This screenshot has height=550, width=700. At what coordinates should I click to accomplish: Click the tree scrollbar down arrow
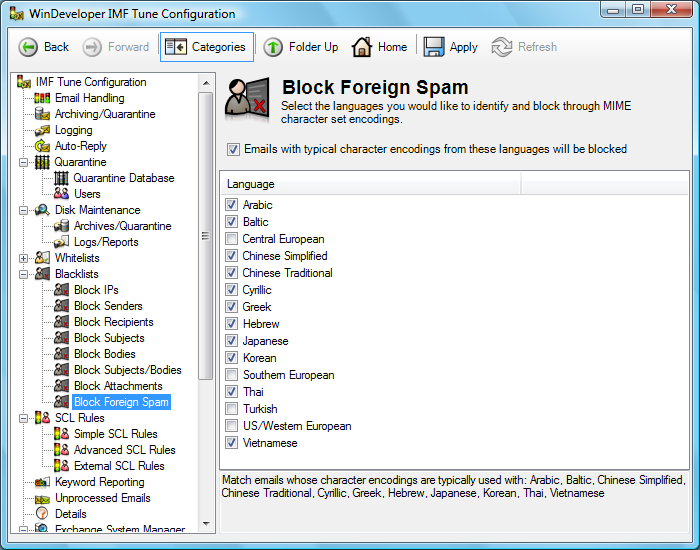click(206, 524)
